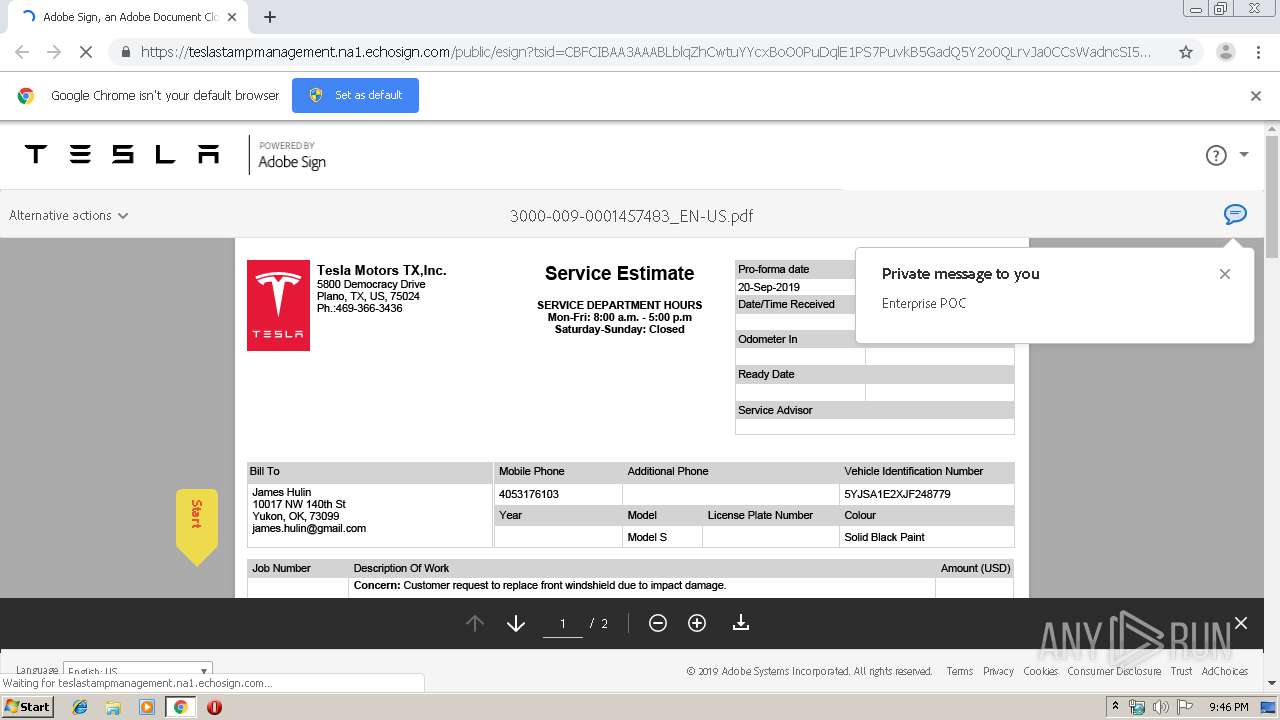Open the volume speaker tray icon
Image resolution: width=1280 pixels, height=720 pixels.
click(x=1160, y=707)
